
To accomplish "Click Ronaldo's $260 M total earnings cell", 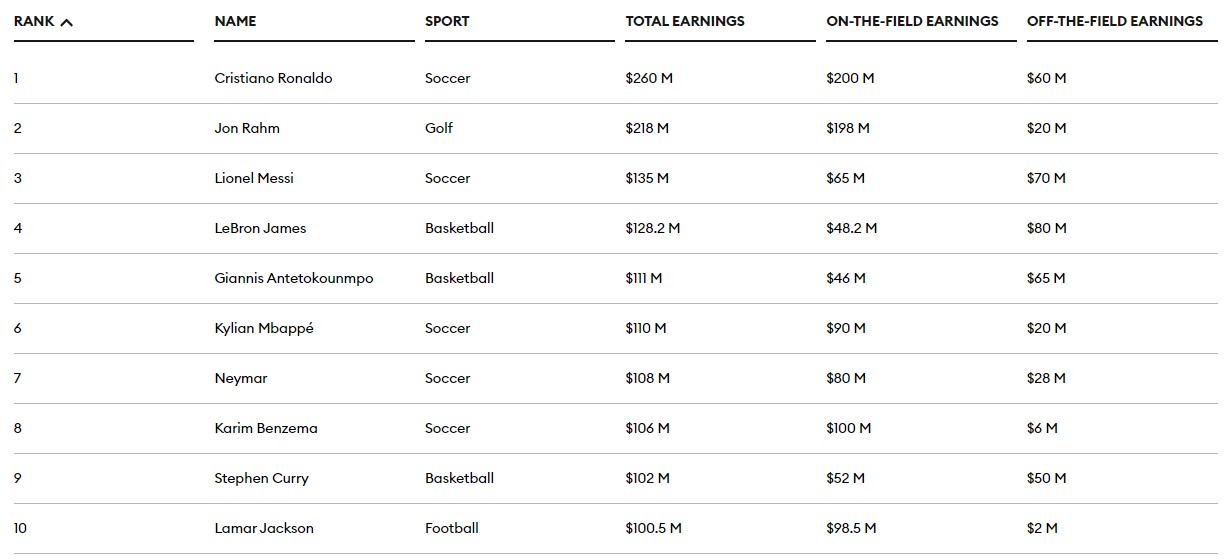I will (x=647, y=78).
